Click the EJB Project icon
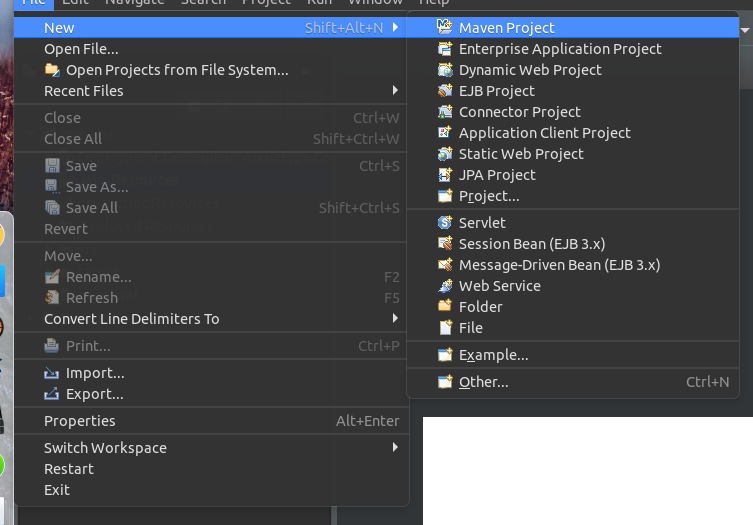 point(445,90)
